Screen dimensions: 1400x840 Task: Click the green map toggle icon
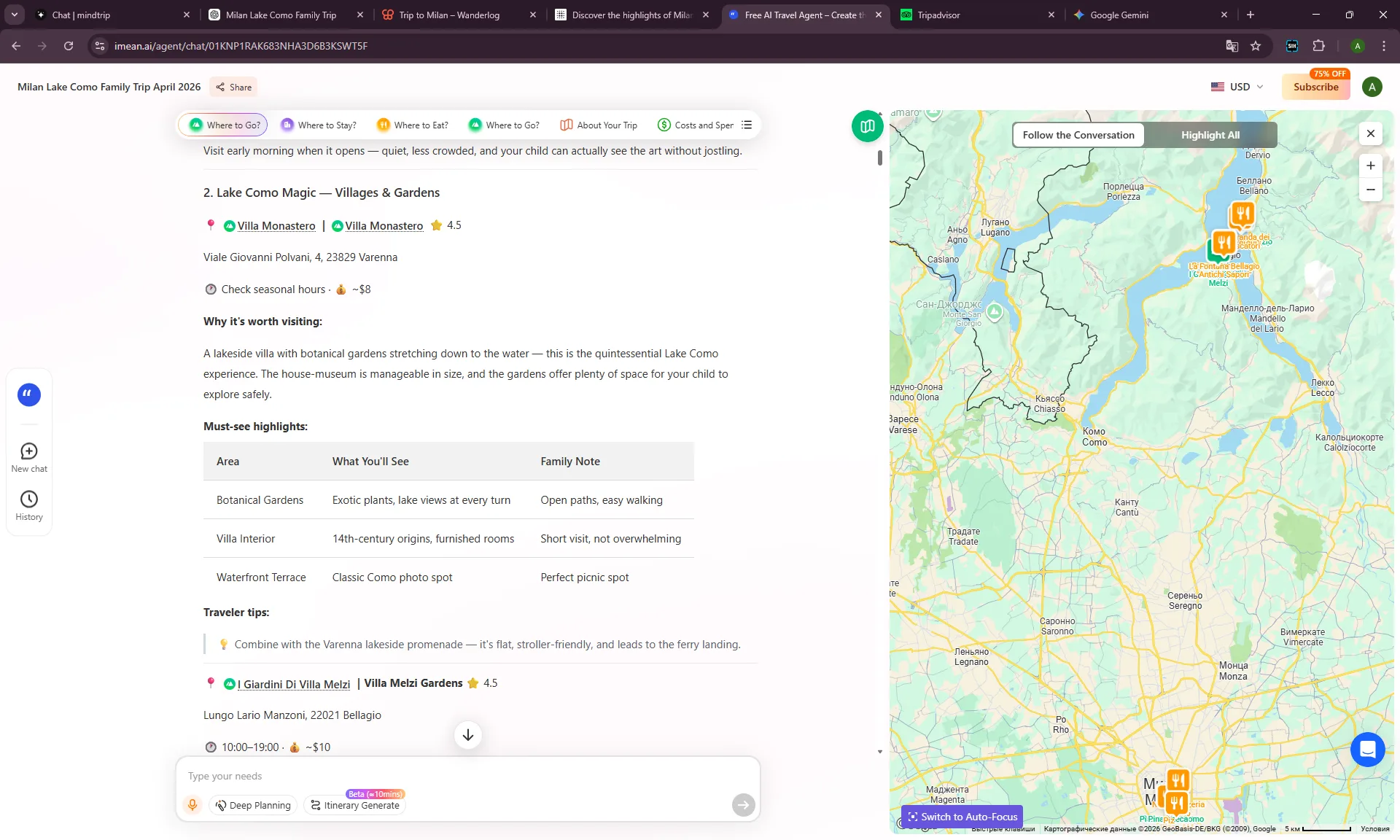(867, 127)
